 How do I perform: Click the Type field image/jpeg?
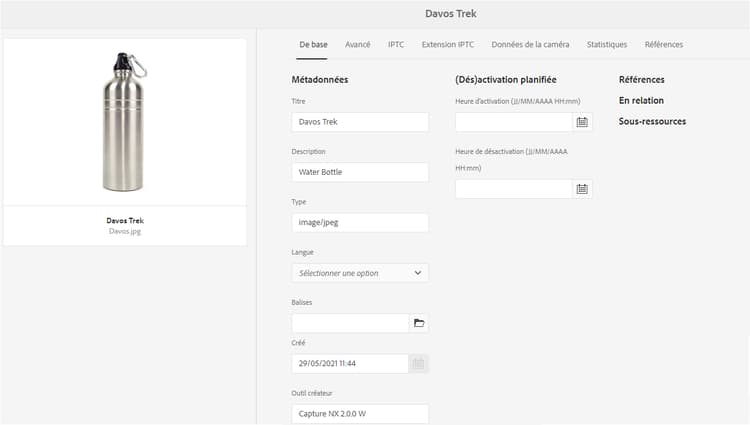pos(360,222)
